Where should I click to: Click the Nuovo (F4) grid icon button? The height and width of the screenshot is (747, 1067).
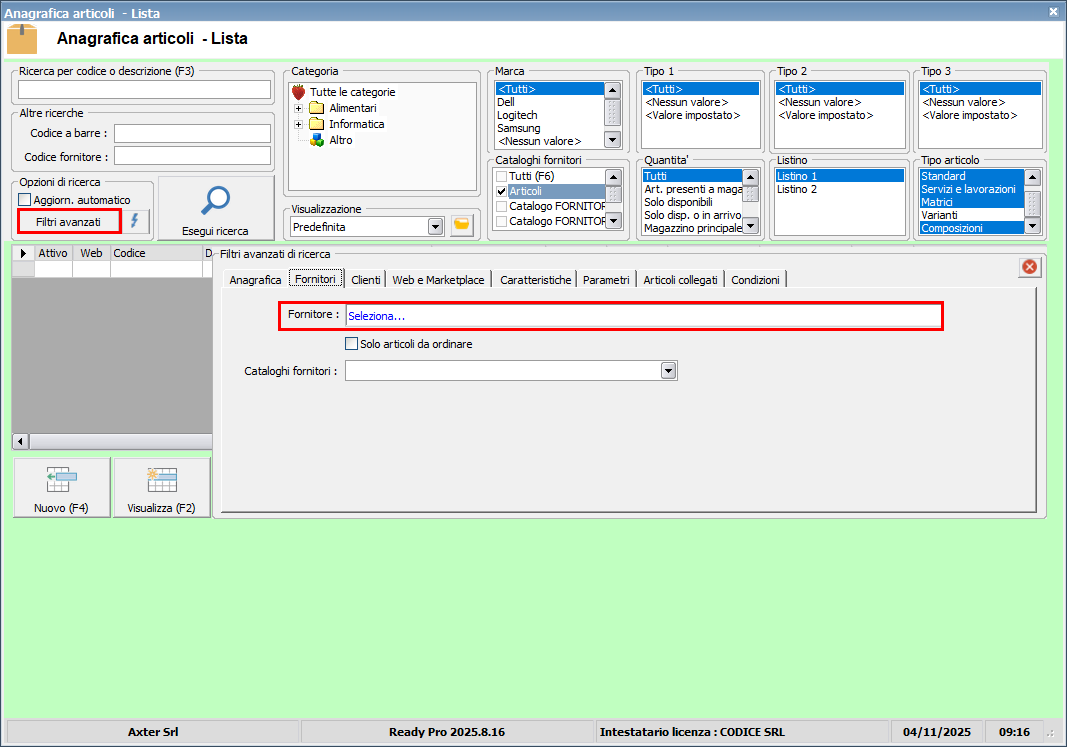coord(62,488)
